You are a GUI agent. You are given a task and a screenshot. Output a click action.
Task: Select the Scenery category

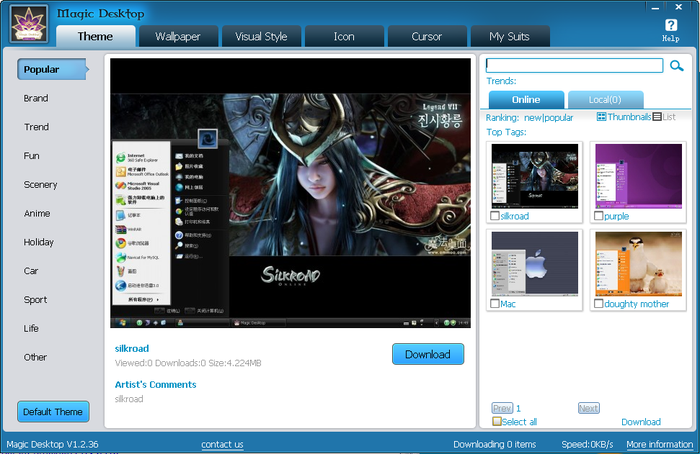tap(40, 184)
